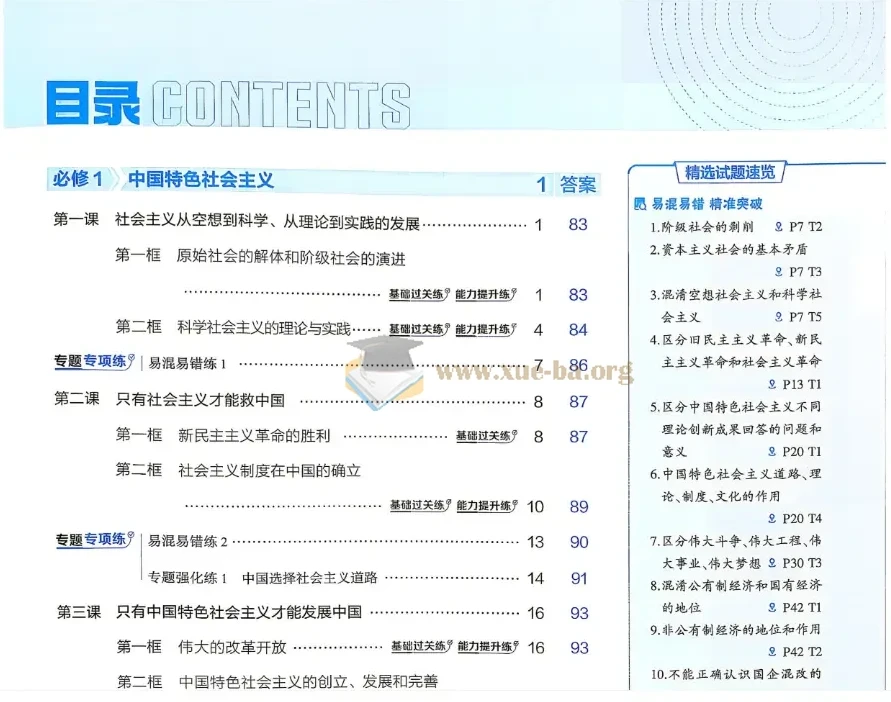Click the pin icon beside P20 T4
The image size is (891, 702).
(x=772, y=518)
